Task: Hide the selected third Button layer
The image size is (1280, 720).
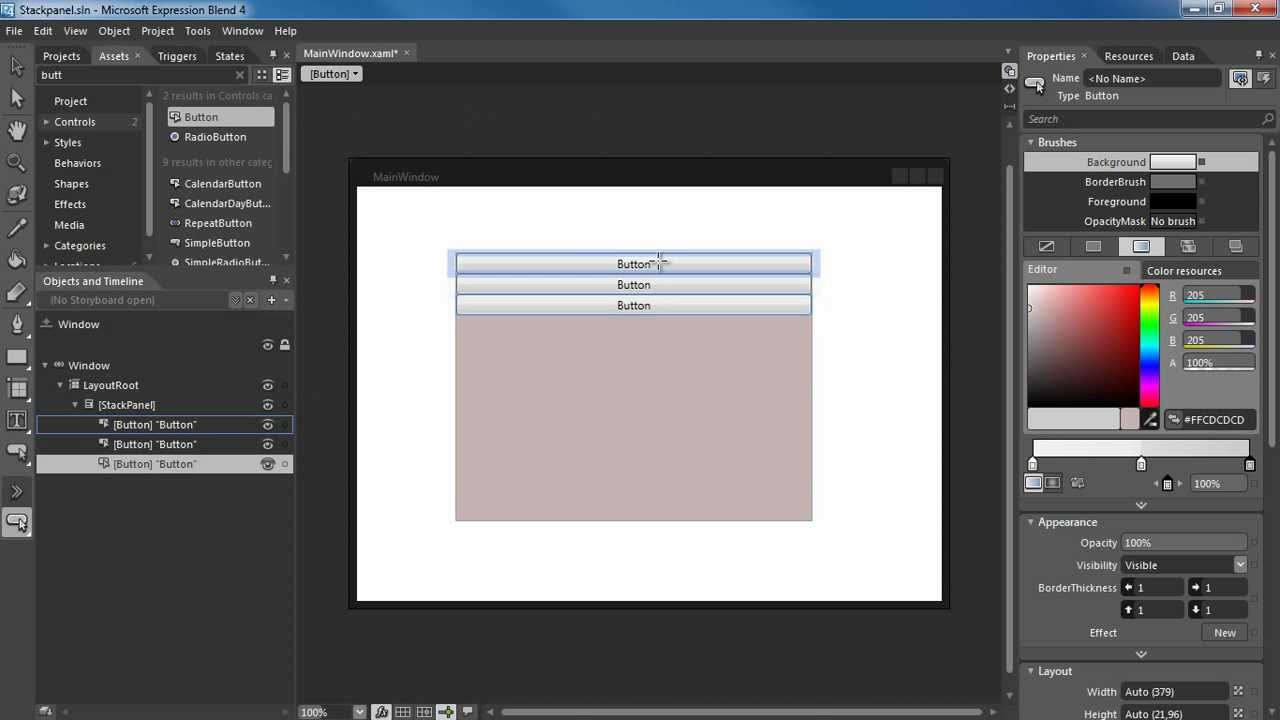Action: click(x=267, y=464)
